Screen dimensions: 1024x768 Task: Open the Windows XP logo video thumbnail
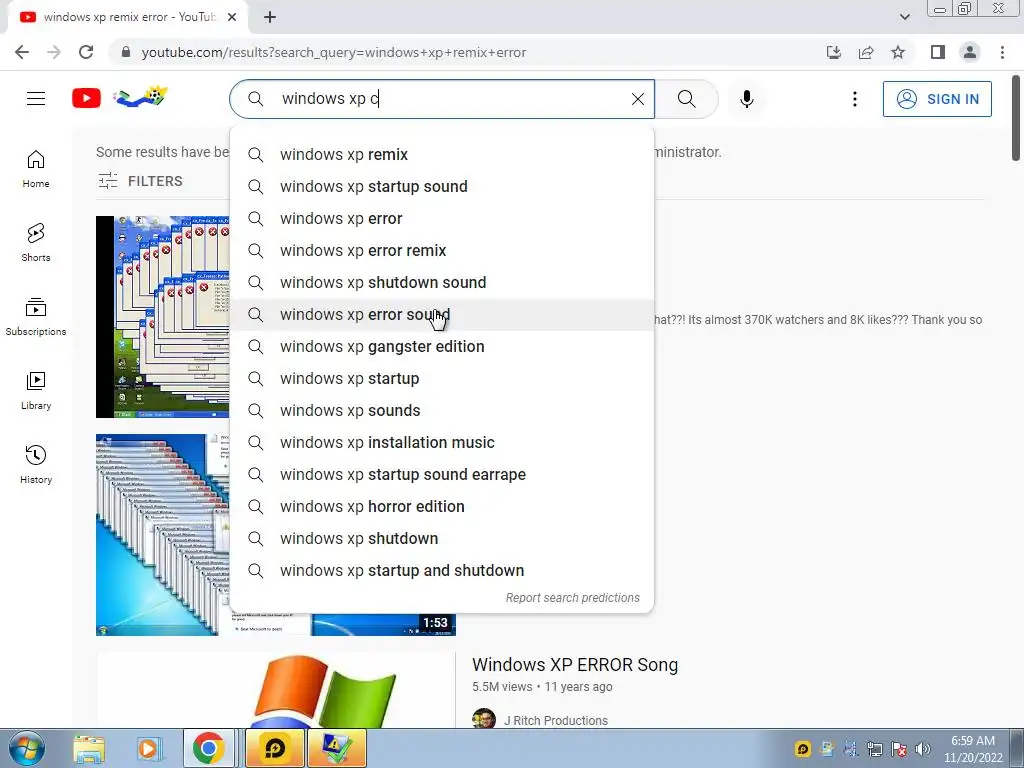click(276, 690)
